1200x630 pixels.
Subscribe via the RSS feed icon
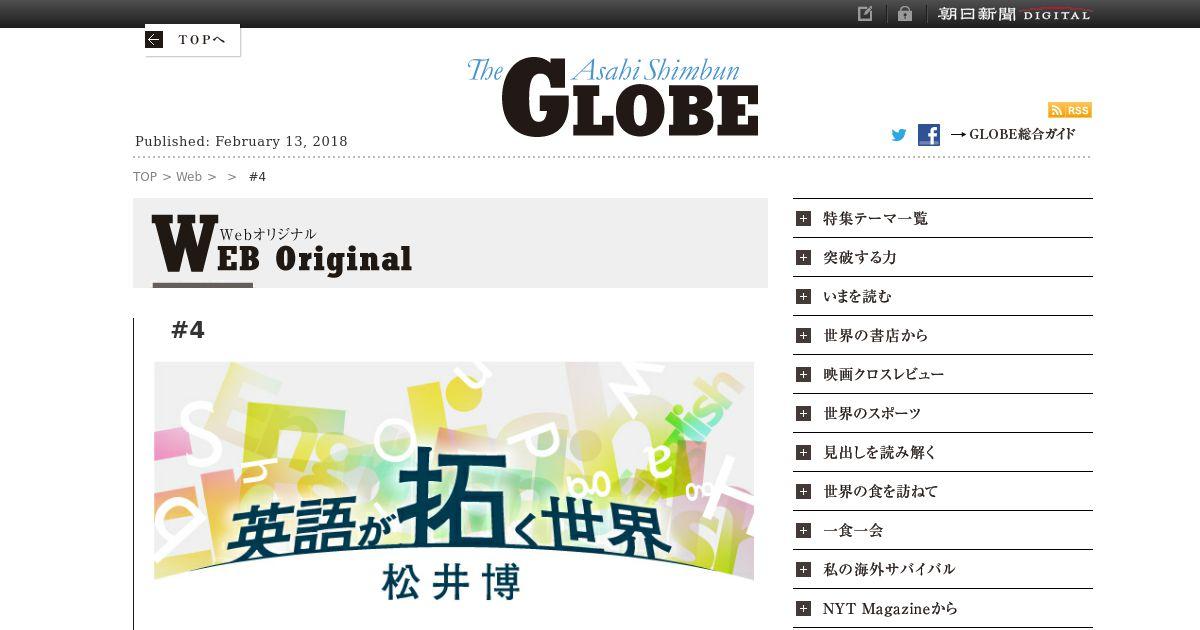click(x=1070, y=110)
